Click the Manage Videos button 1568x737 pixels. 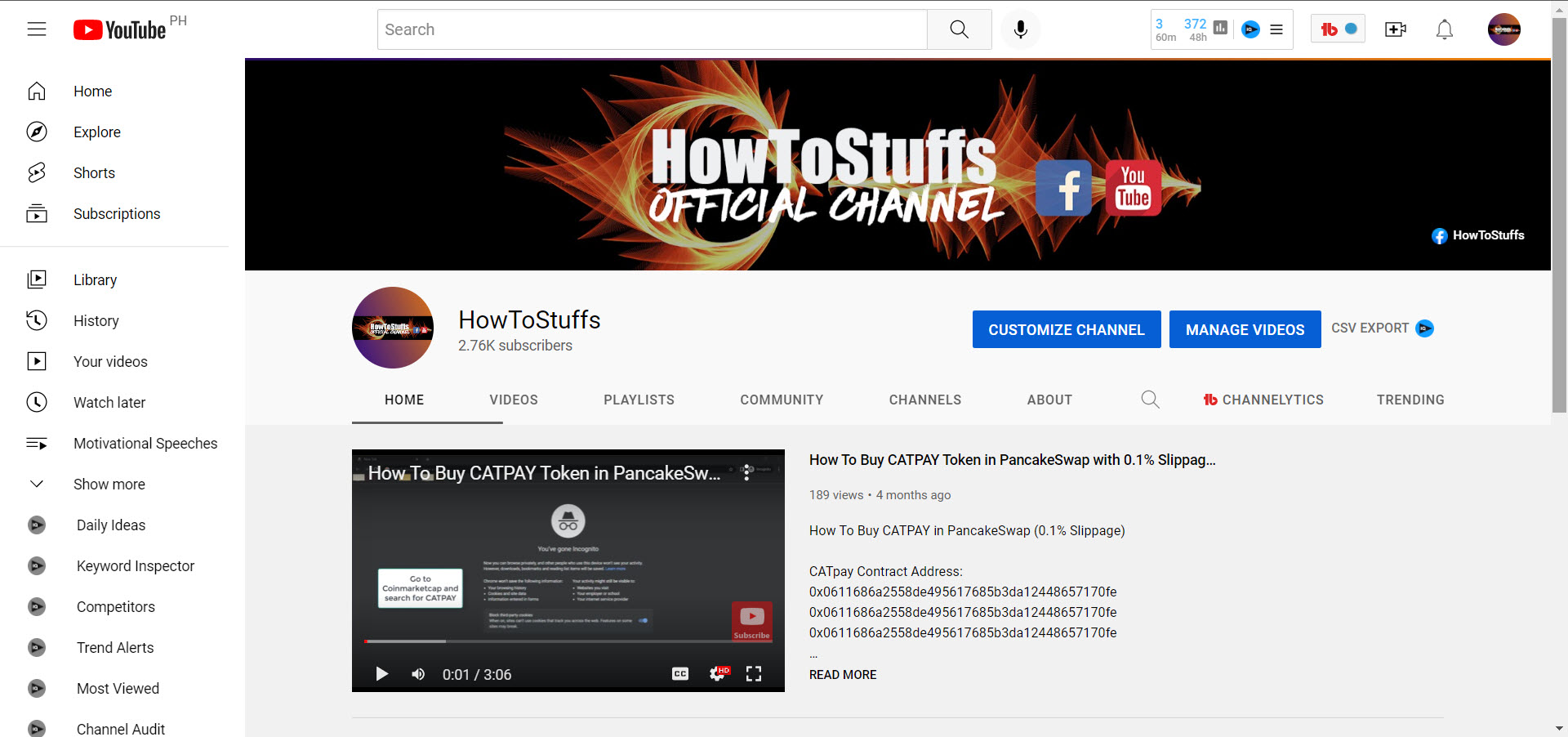[x=1245, y=329]
